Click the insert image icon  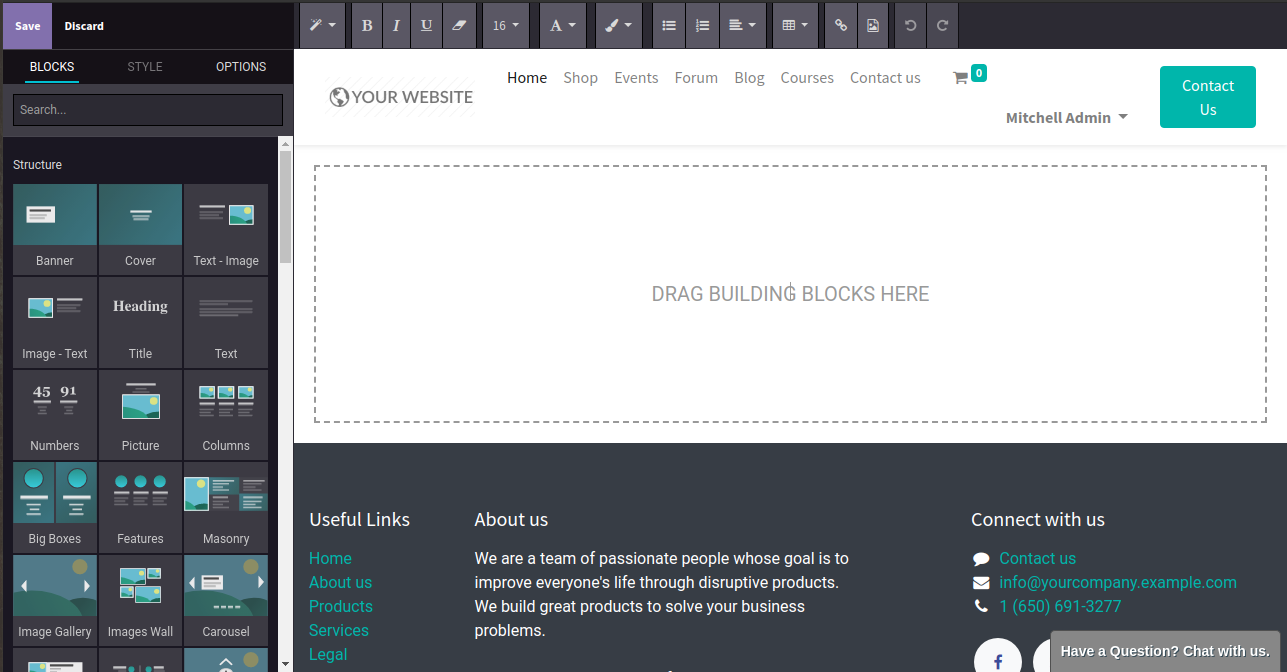coord(872,25)
